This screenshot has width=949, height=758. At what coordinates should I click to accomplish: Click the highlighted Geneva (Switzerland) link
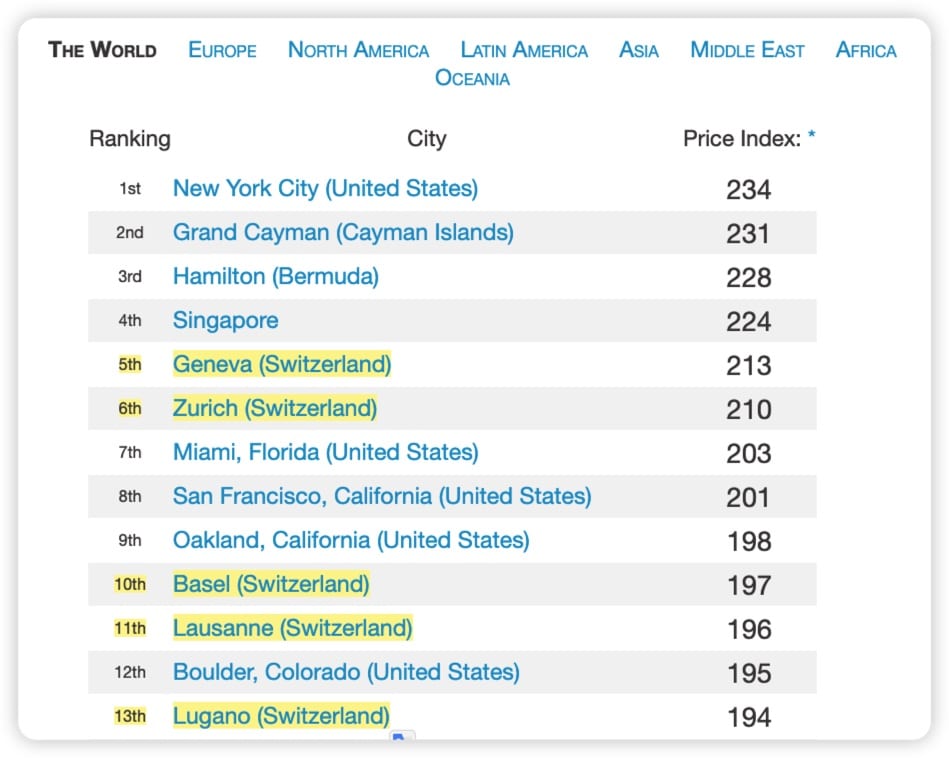coord(282,364)
